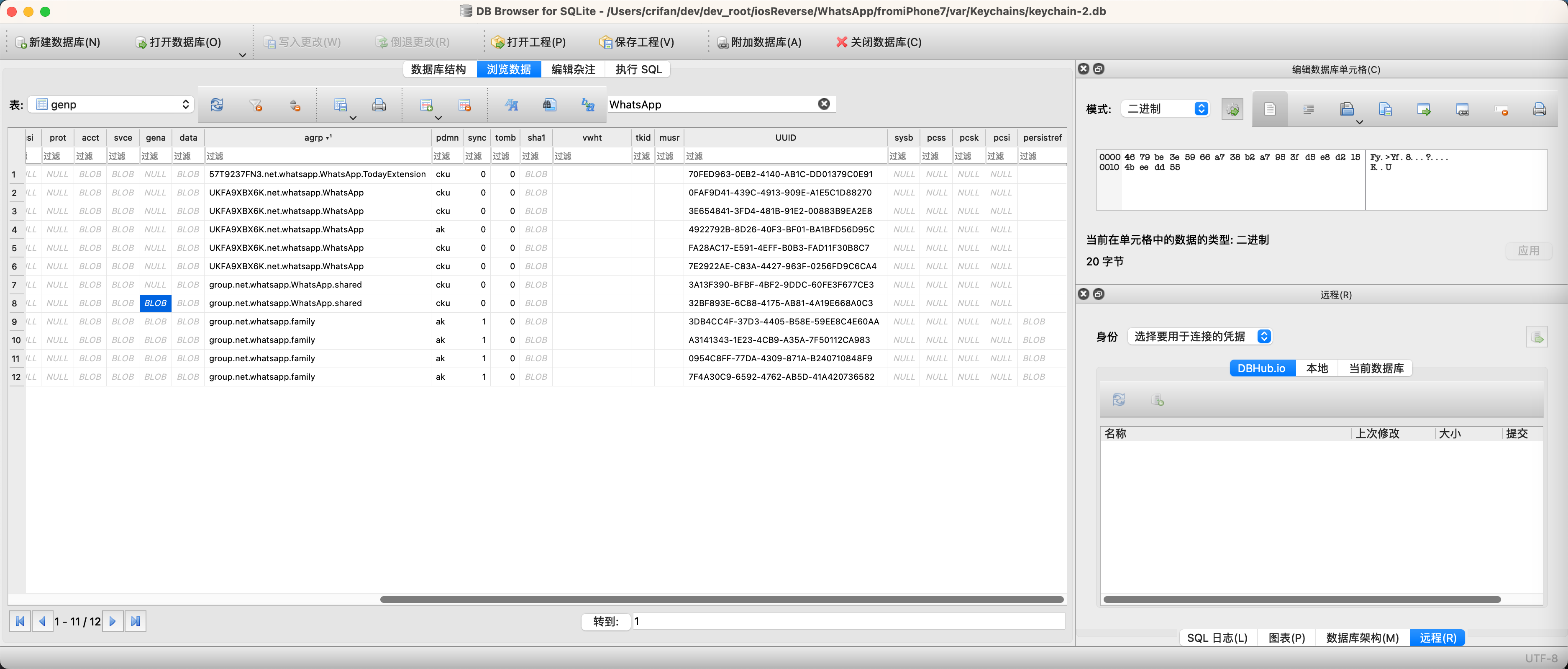Open cell editor mode (二进制) dropdown

[x=1164, y=108]
